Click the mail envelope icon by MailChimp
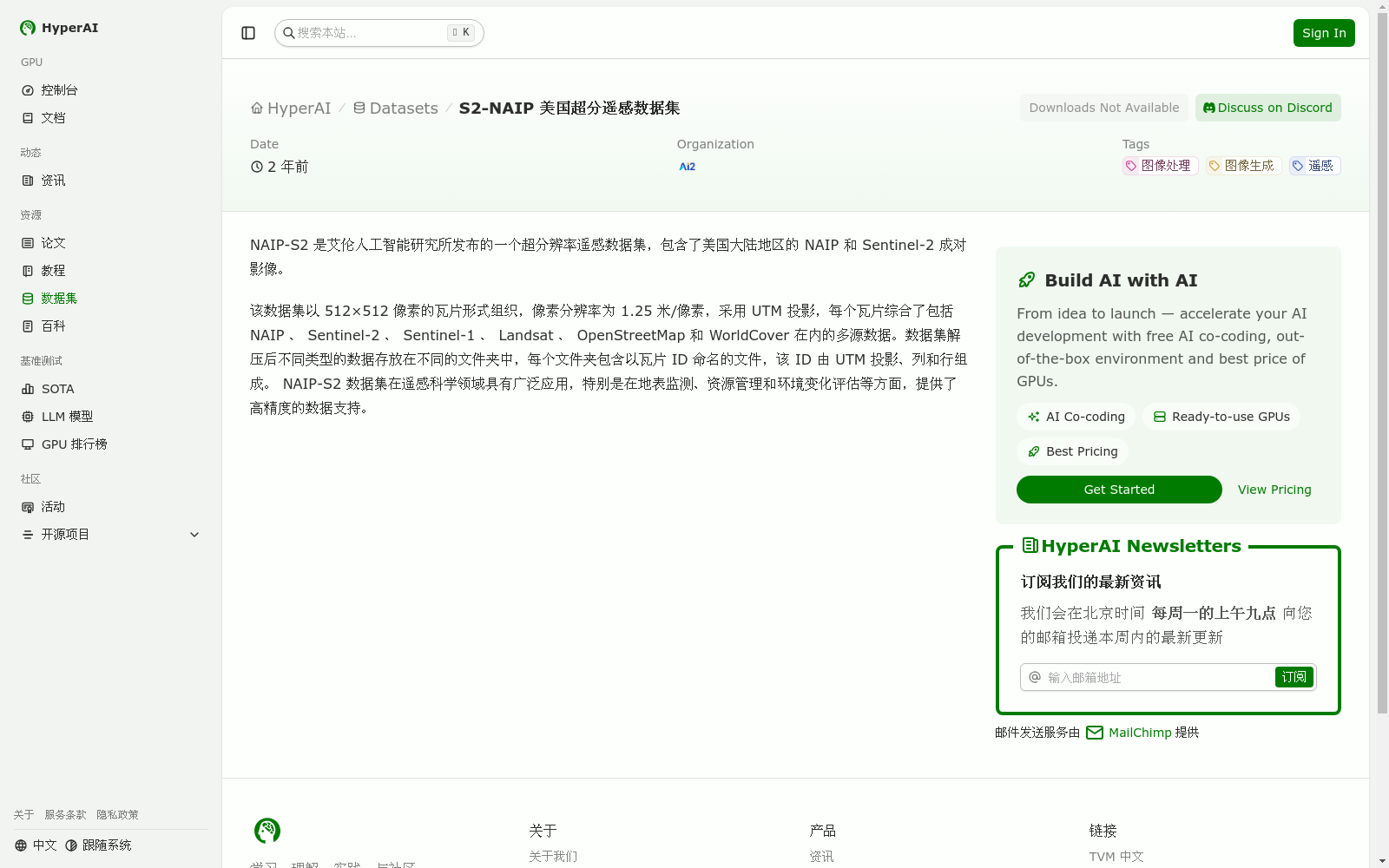Image resolution: width=1389 pixels, height=868 pixels. (1095, 733)
